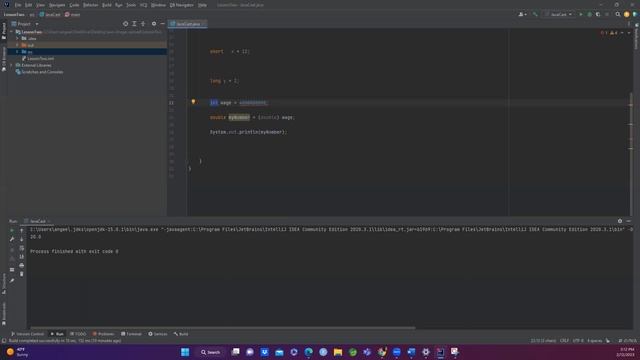
Task: Expand the .idea folder node
Action: [17, 38]
